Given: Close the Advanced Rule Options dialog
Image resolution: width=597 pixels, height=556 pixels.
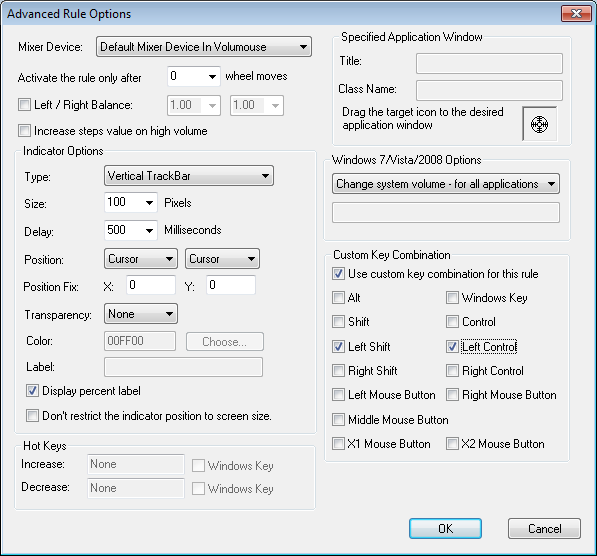Looking at the screenshot, I should [x=576, y=14].
